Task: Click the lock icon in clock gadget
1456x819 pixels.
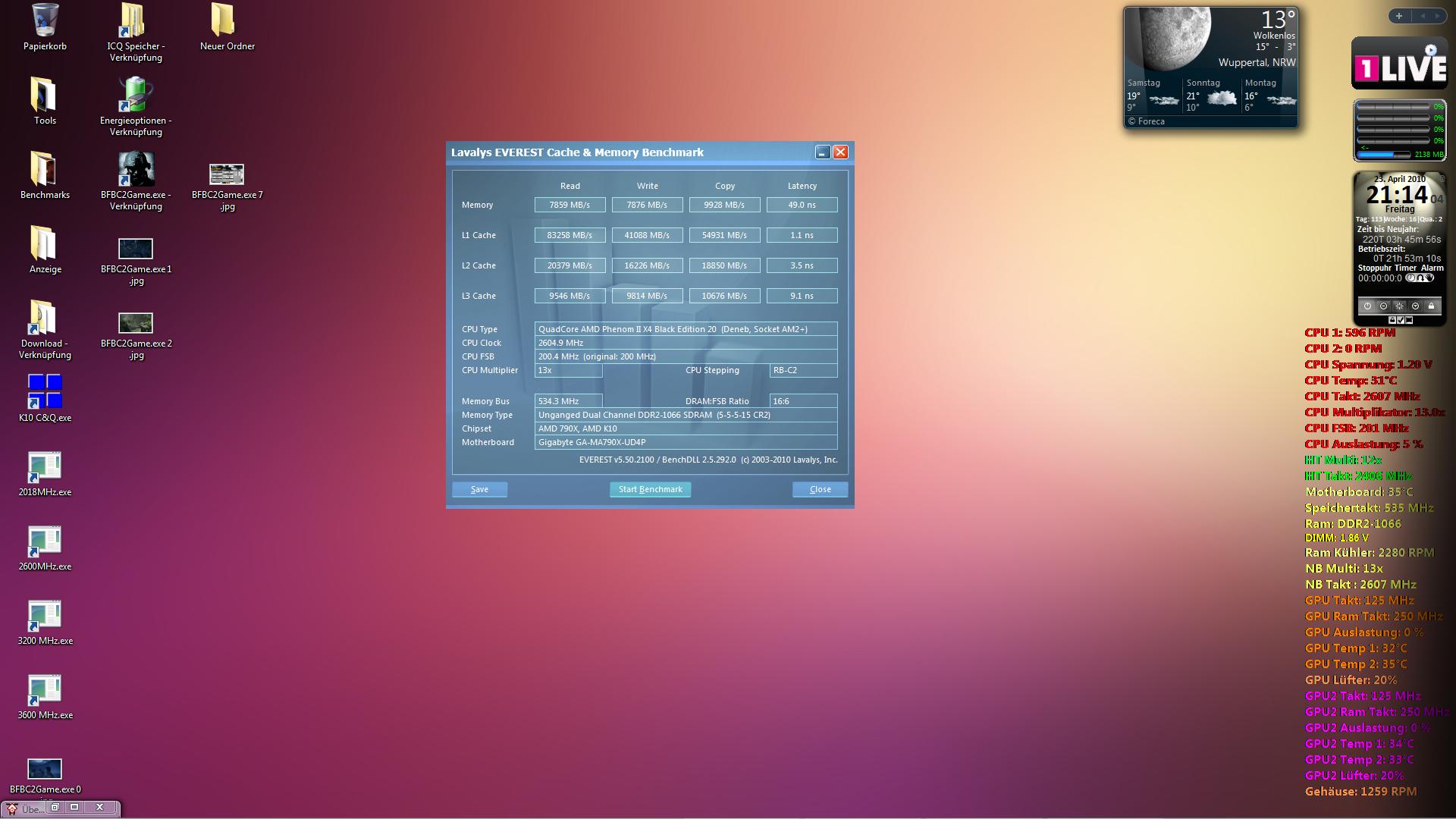Action: coord(1431,306)
